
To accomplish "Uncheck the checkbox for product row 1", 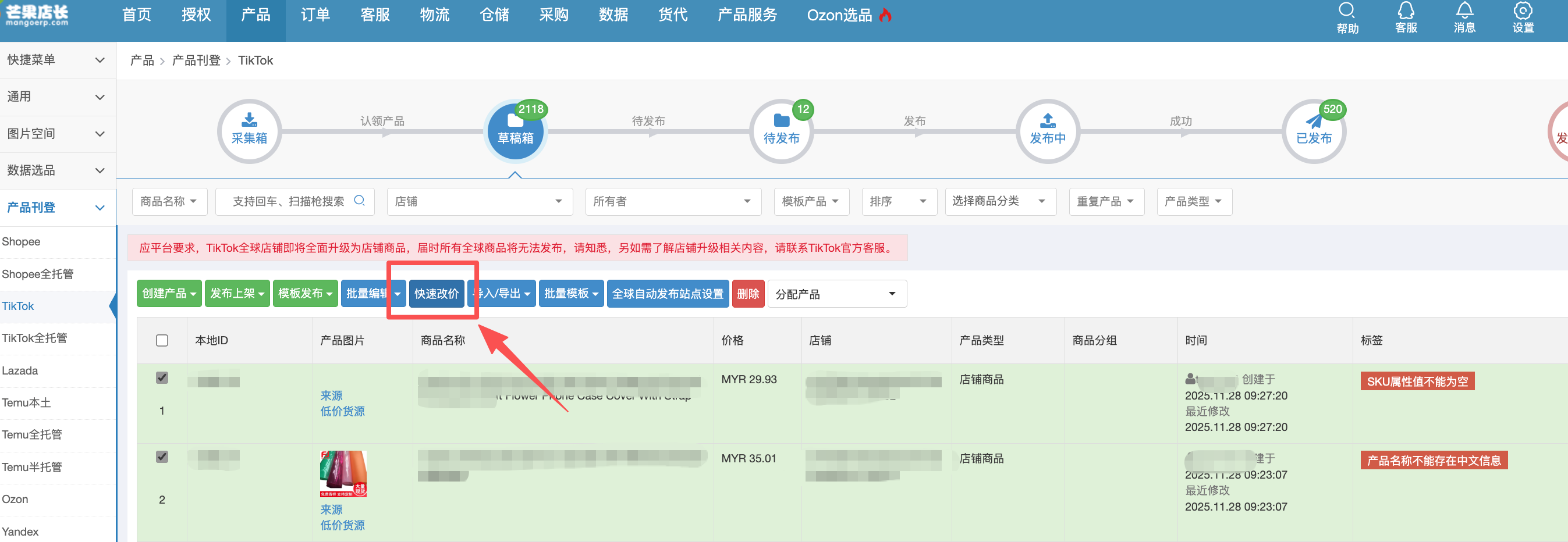I will pyautogui.click(x=162, y=378).
